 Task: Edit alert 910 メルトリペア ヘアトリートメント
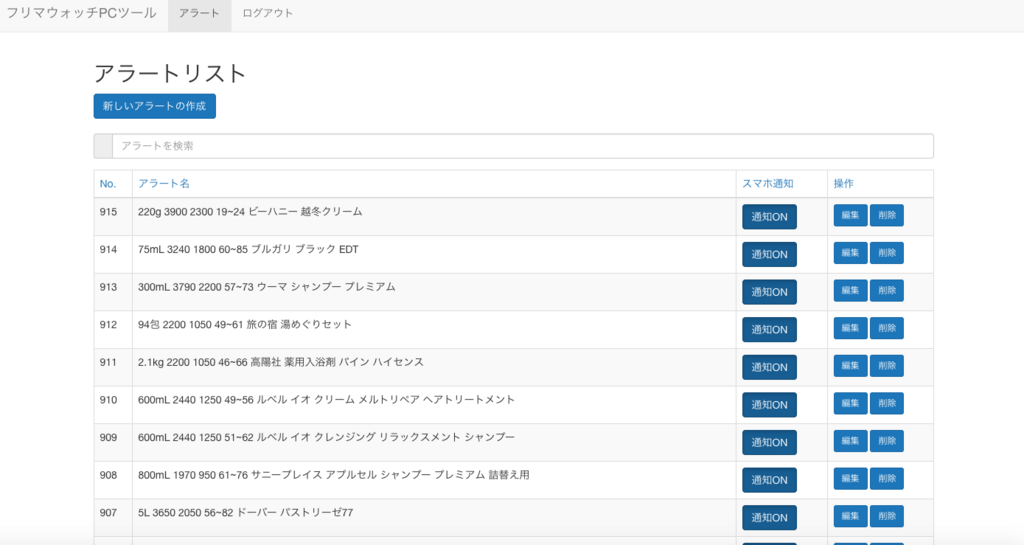tap(850, 403)
